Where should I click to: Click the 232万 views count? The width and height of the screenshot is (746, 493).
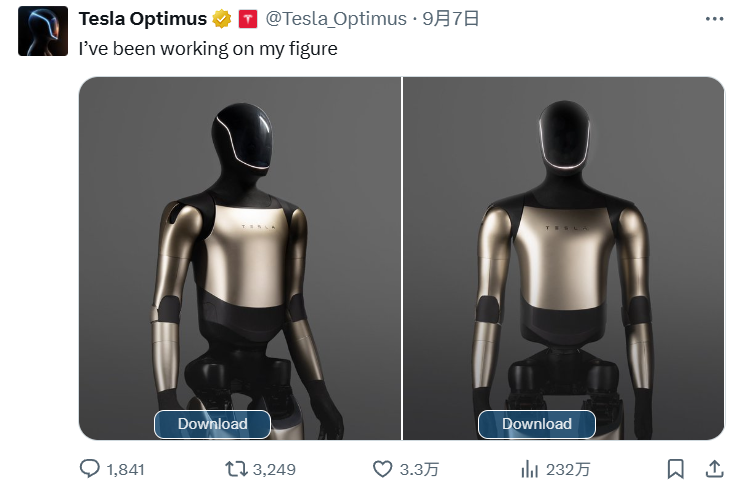click(569, 469)
